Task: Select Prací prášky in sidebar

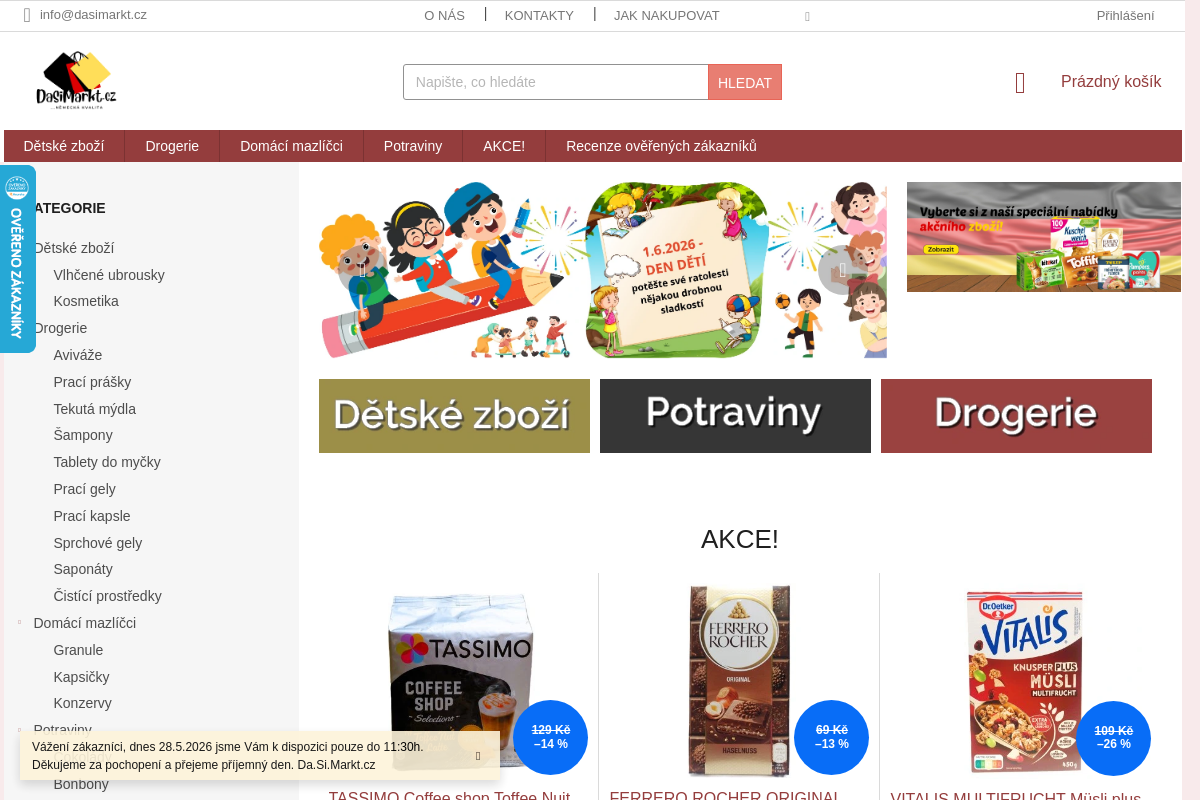Action: tap(92, 382)
